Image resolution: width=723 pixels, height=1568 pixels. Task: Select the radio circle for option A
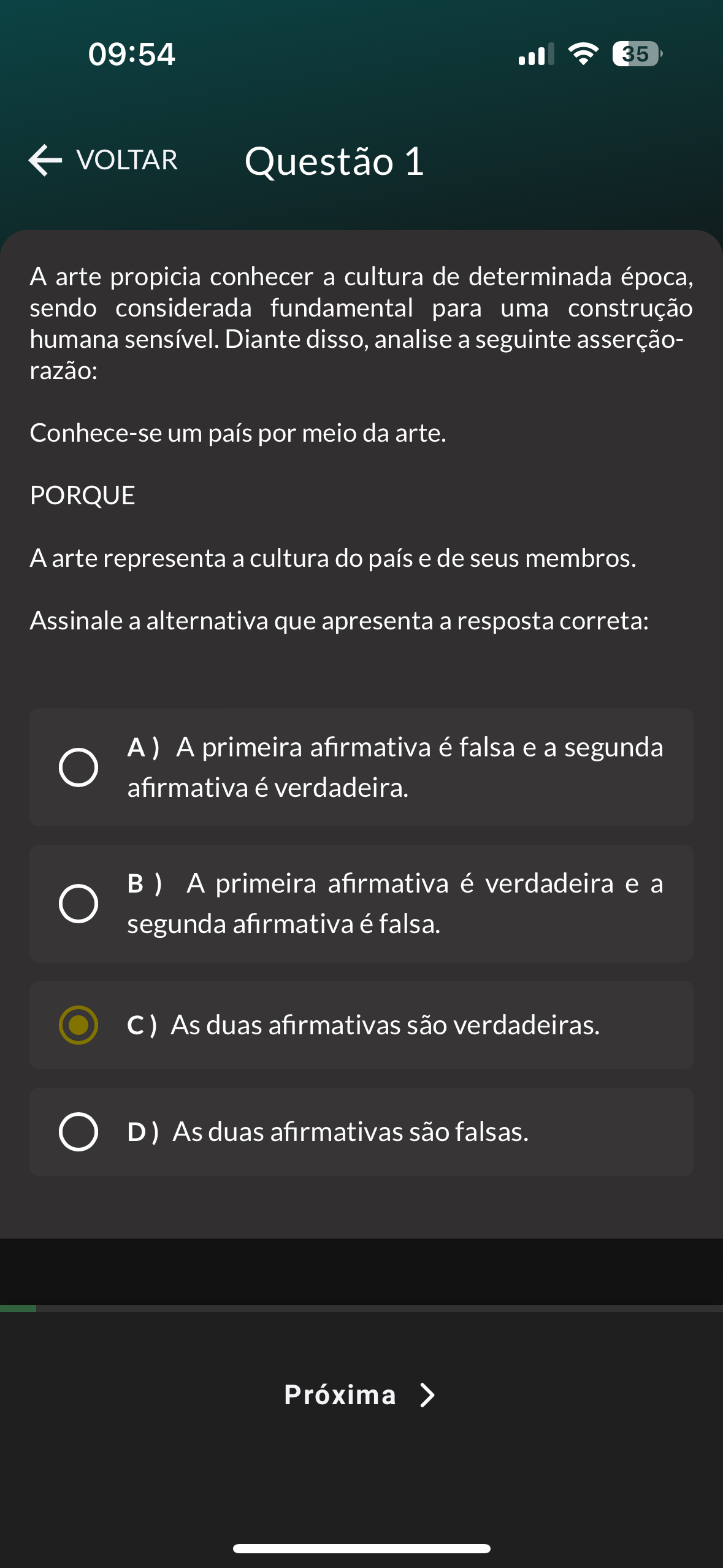point(78,767)
